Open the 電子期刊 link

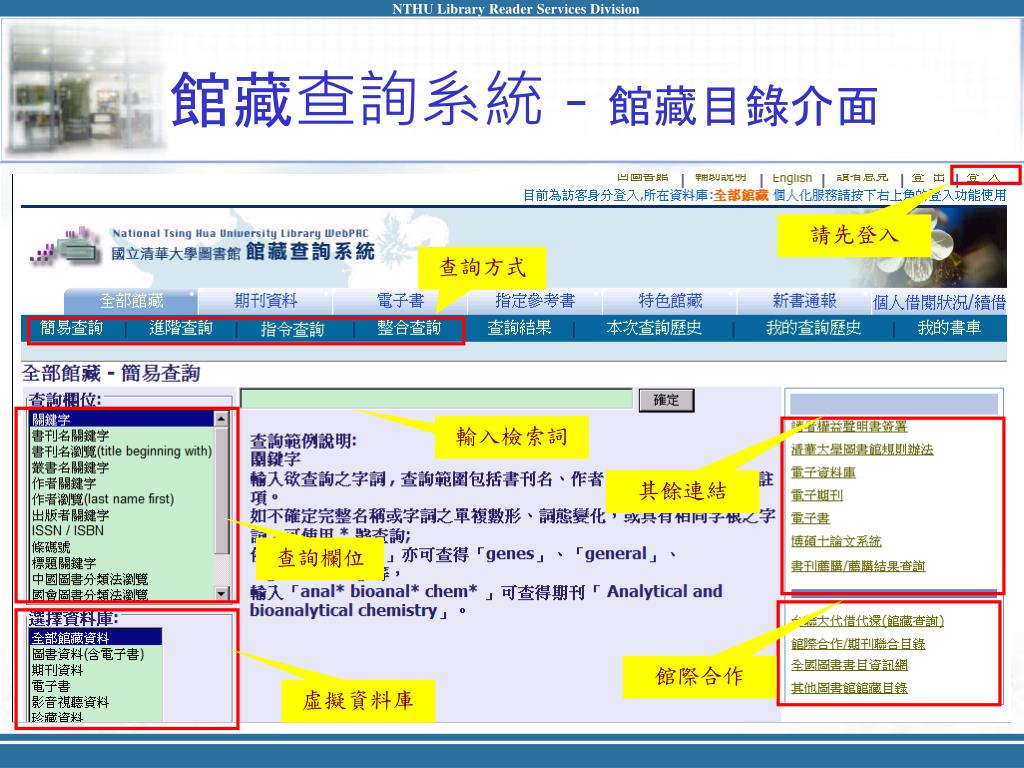[x=817, y=495]
